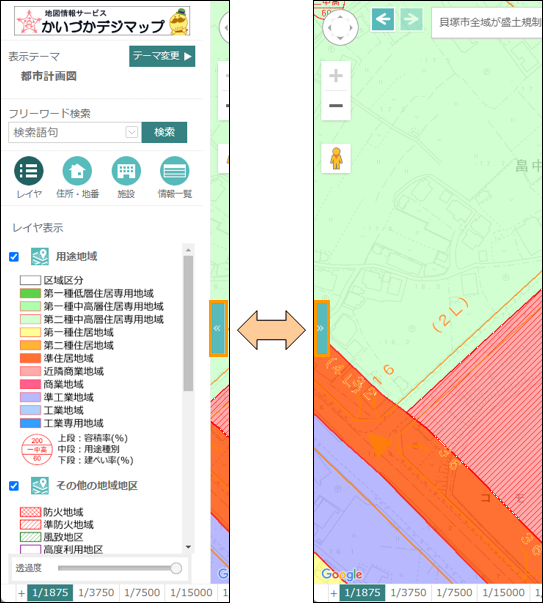Adjust the 透過度 transparency slider handle
543x603 pixels.
tap(176, 568)
